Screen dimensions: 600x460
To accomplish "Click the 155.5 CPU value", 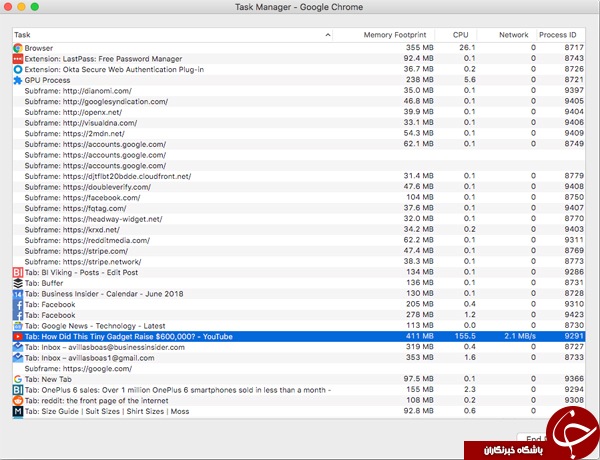I will (x=465, y=336).
